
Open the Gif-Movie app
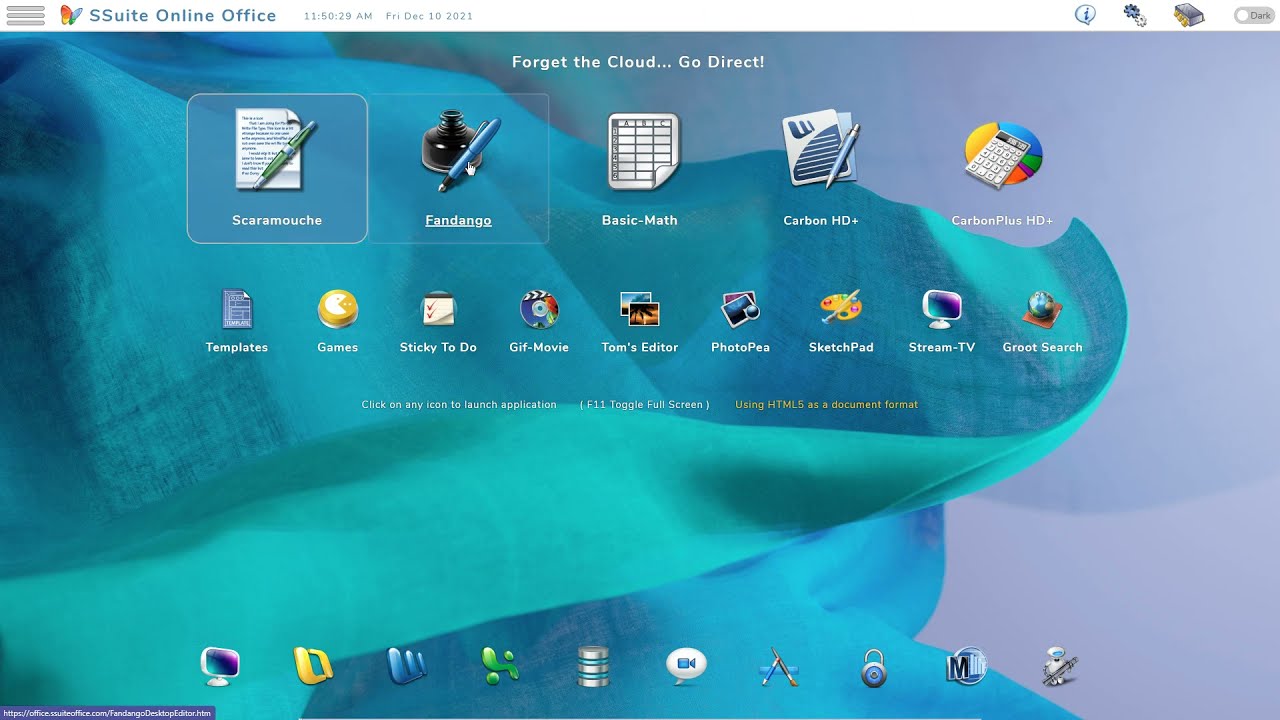[x=539, y=309]
